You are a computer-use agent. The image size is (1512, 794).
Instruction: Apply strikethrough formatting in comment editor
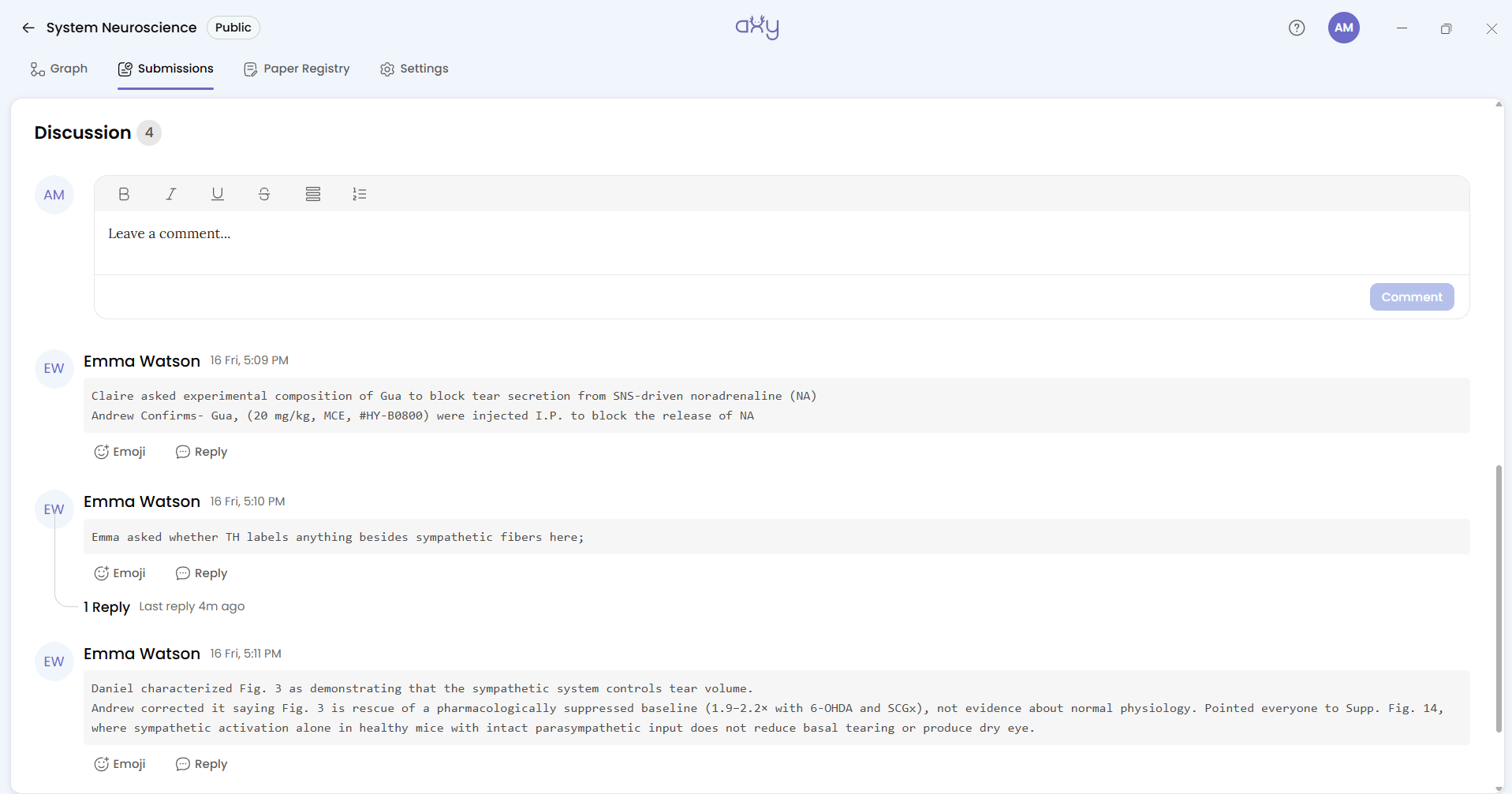(x=264, y=194)
